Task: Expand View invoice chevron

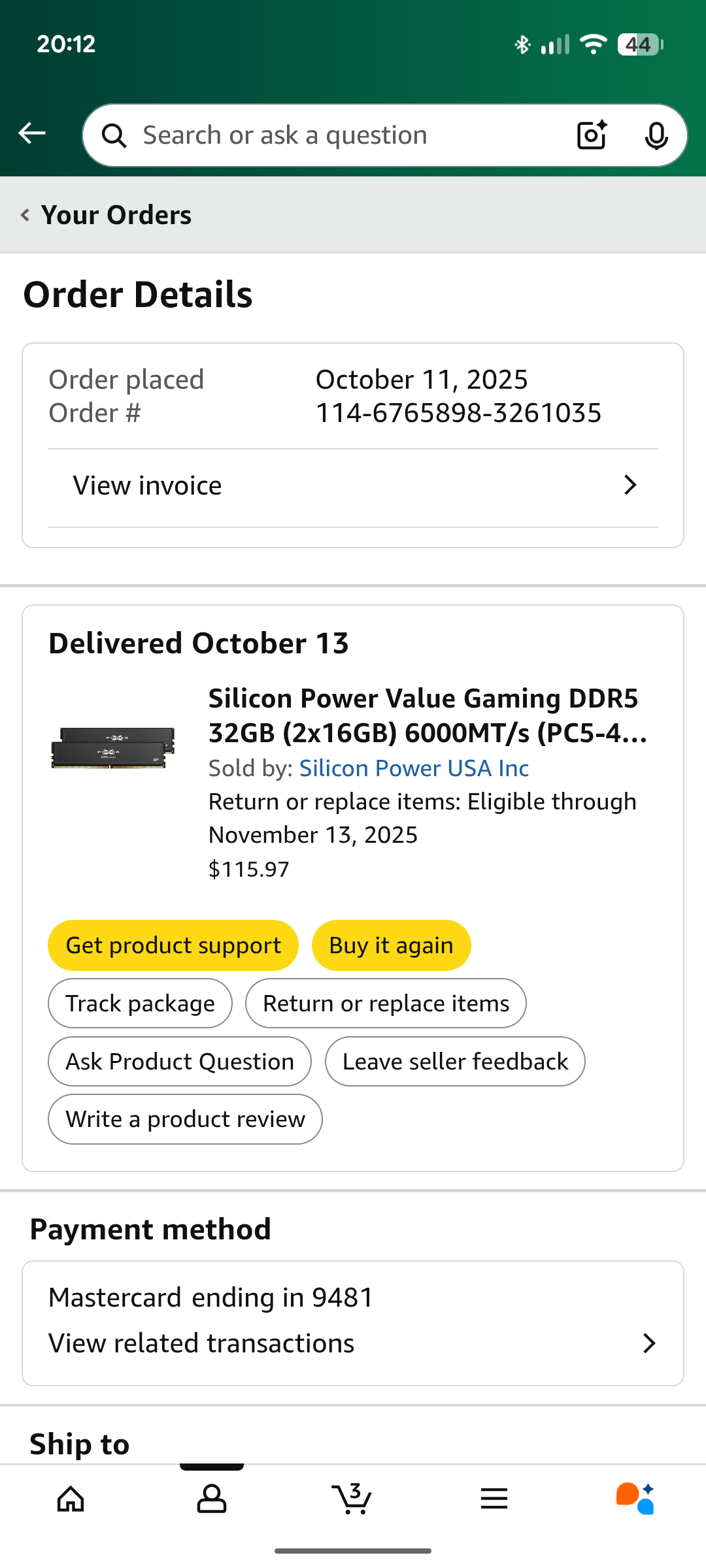Action: 630,485
